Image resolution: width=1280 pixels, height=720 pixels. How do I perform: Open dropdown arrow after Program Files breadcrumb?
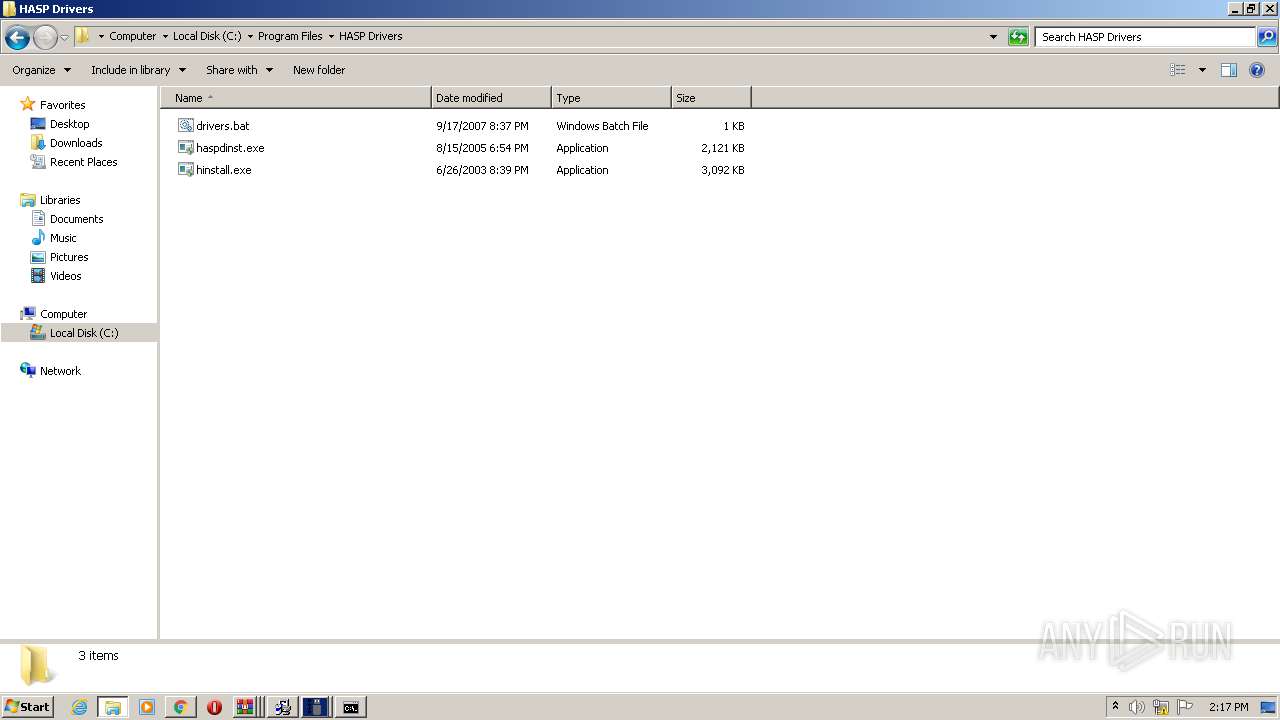331,36
